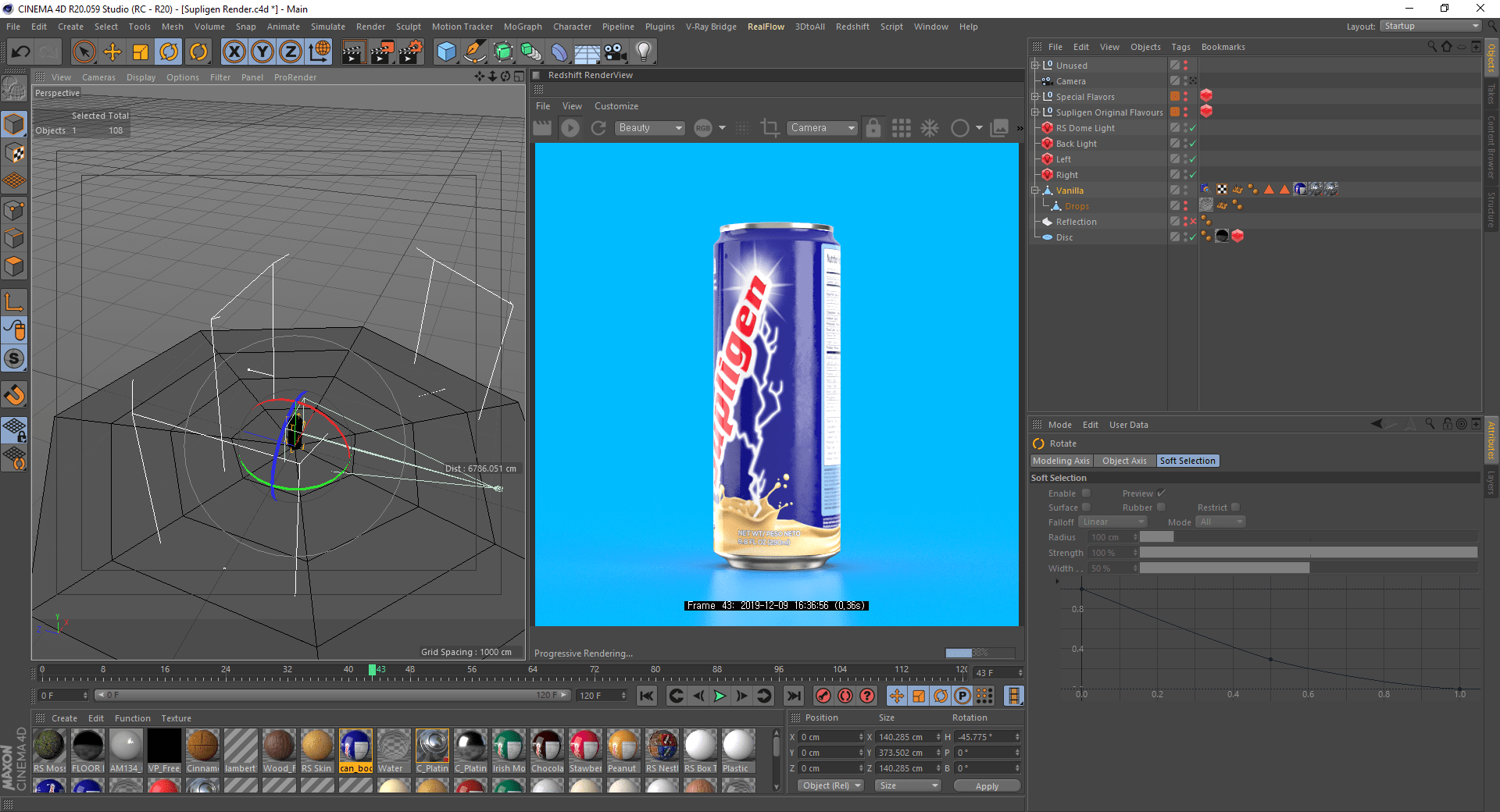Select the Scale tool
Screen dimensions: 1500x812
[x=141, y=52]
